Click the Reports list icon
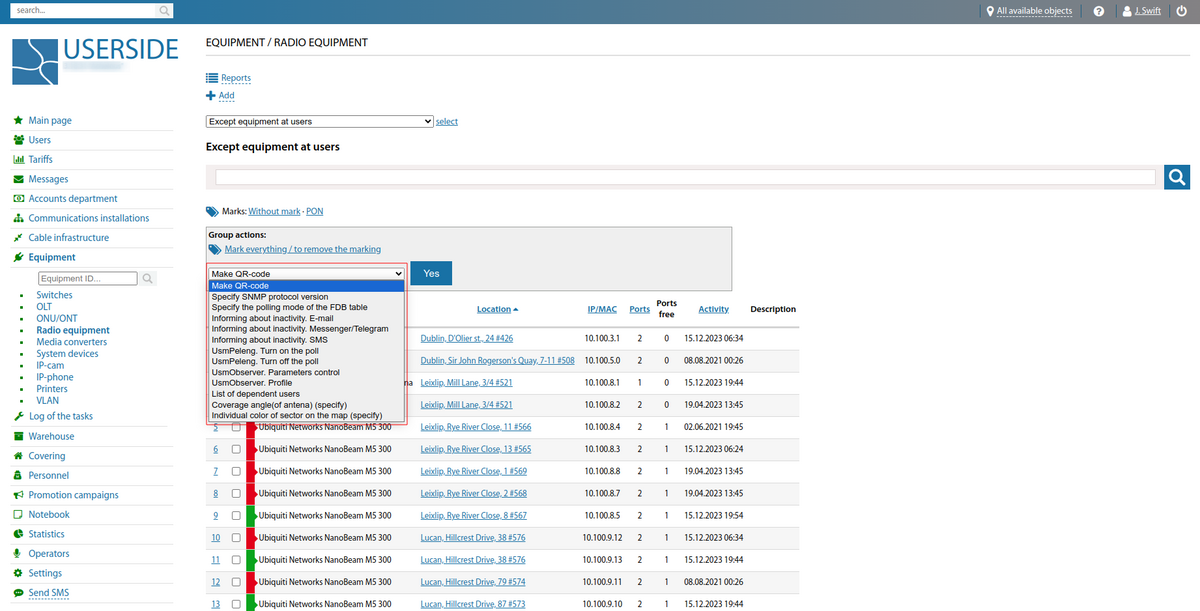Screen dimensions: 1200x611 pyautogui.click(x=211, y=78)
